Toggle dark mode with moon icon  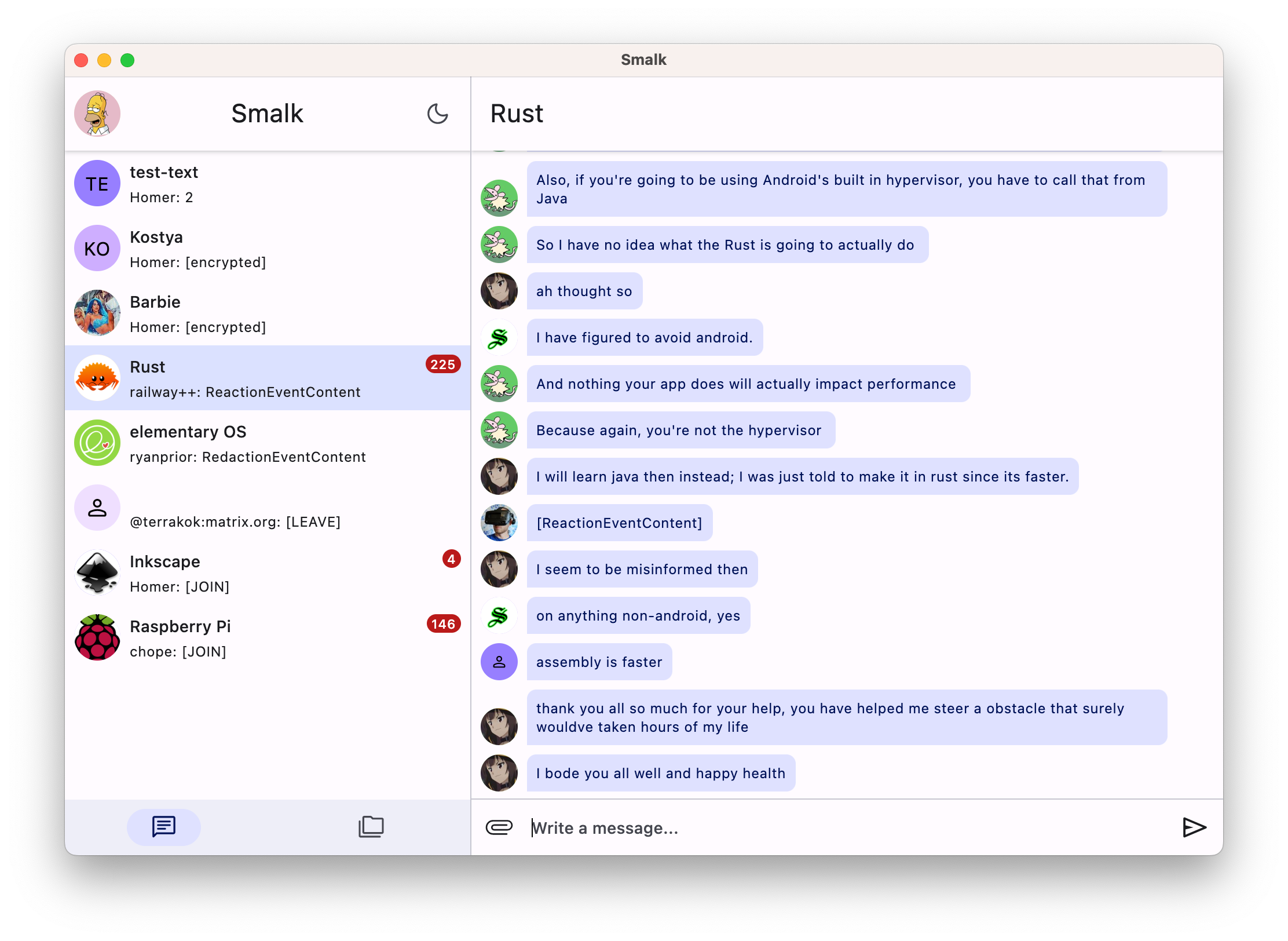(437, 114)
